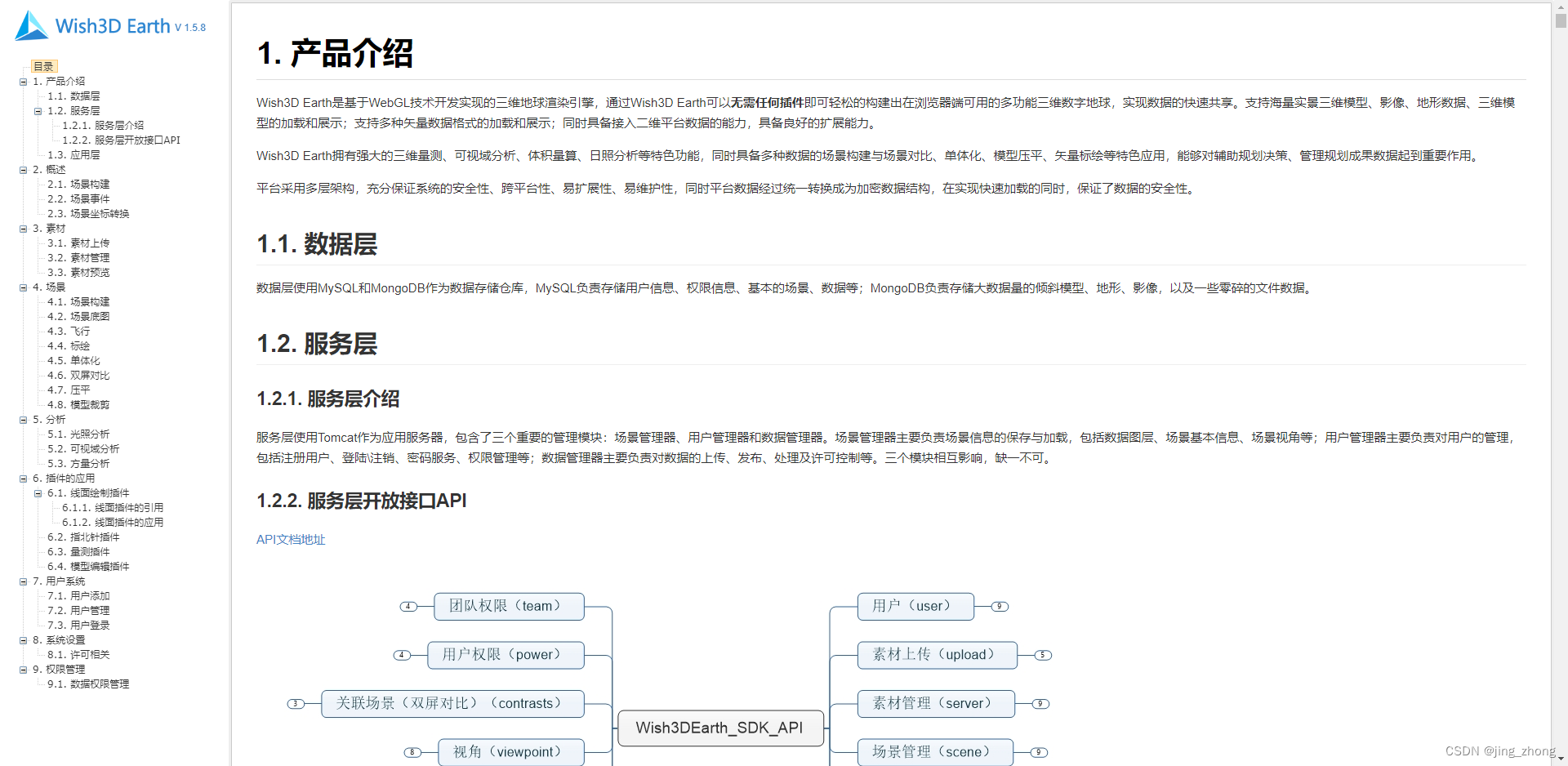
Task: Expand child count badge beside 用户 (user) node
Action: point(1000,607)
